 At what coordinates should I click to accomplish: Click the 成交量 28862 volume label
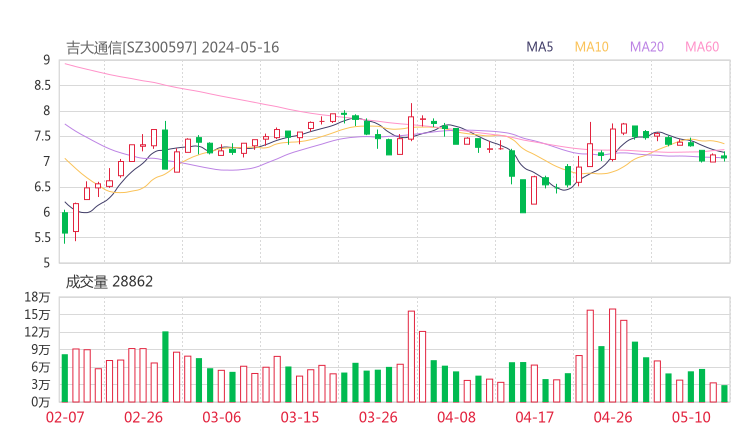(109, 282)
